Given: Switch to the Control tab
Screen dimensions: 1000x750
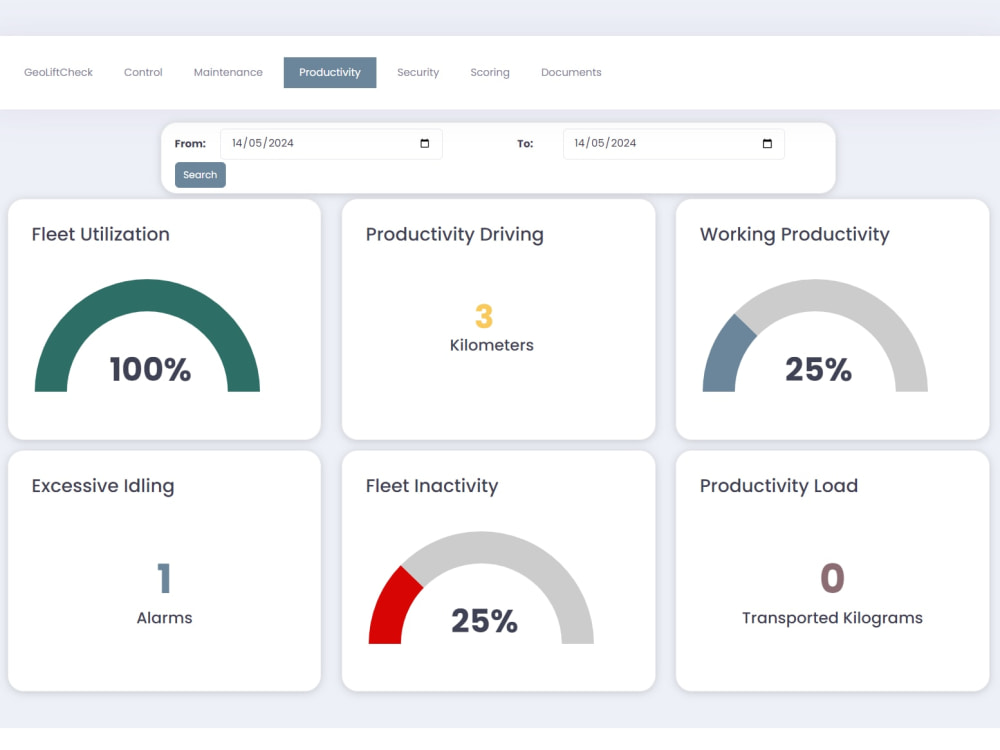Looking at the screenshot, I should [143, 72].
